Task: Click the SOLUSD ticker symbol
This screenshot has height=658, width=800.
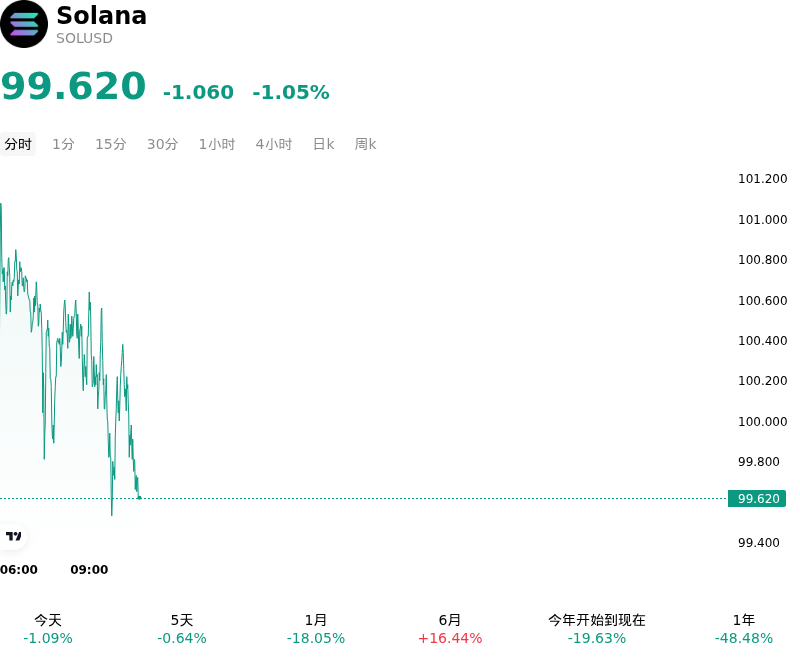Action: 84,38
